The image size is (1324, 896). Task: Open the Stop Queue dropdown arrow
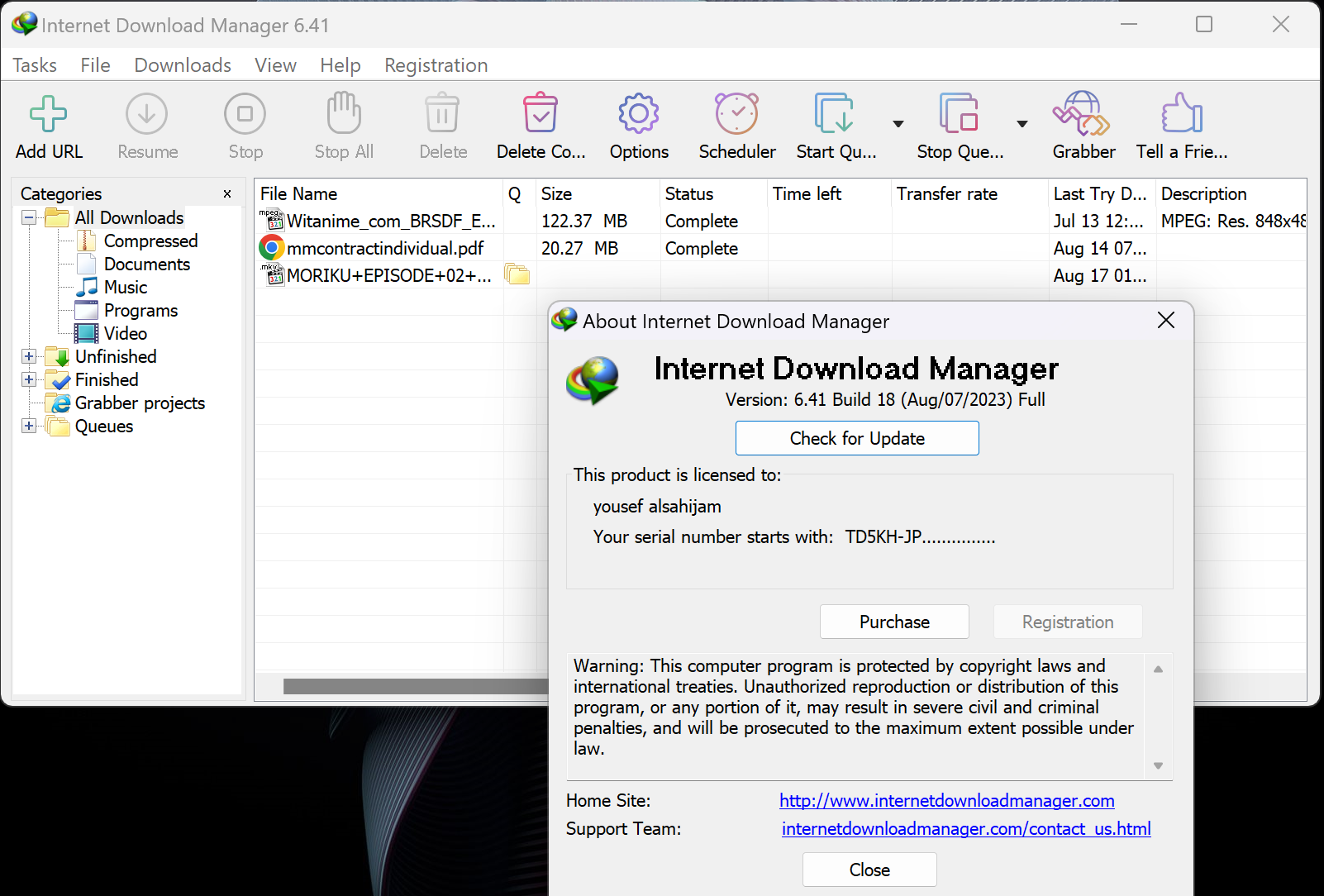coord(1022,124)
